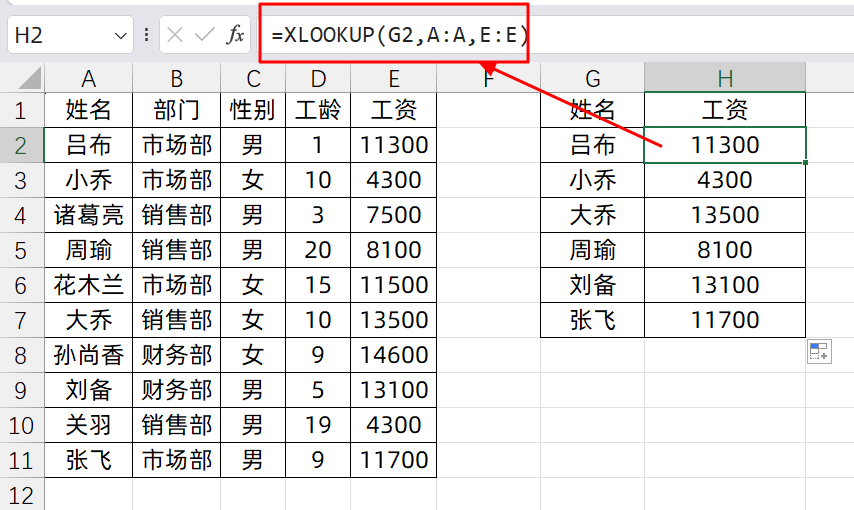This screenshot has height=510, width=854.
Task: Click header cell 工龄
Action: [318, 110]
